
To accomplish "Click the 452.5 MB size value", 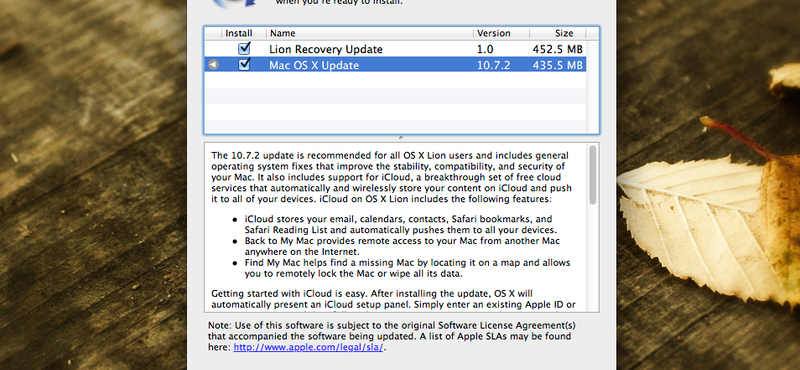I will point(558,50).
